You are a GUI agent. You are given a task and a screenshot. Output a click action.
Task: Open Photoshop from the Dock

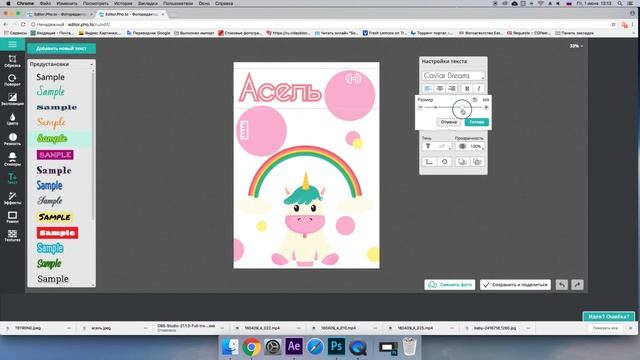(x=336, y=347)
